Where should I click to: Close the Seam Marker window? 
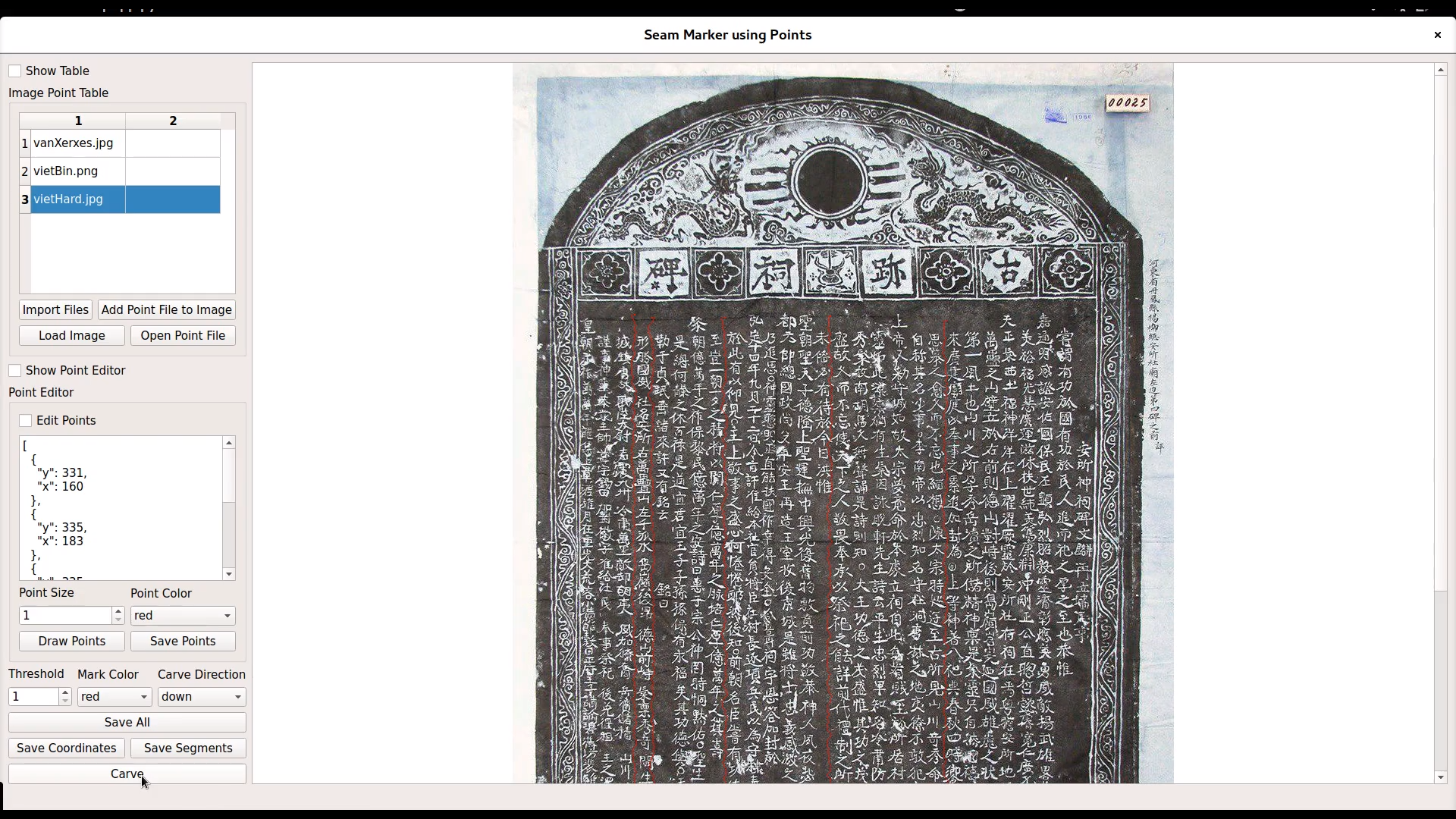pos(1437,35)
